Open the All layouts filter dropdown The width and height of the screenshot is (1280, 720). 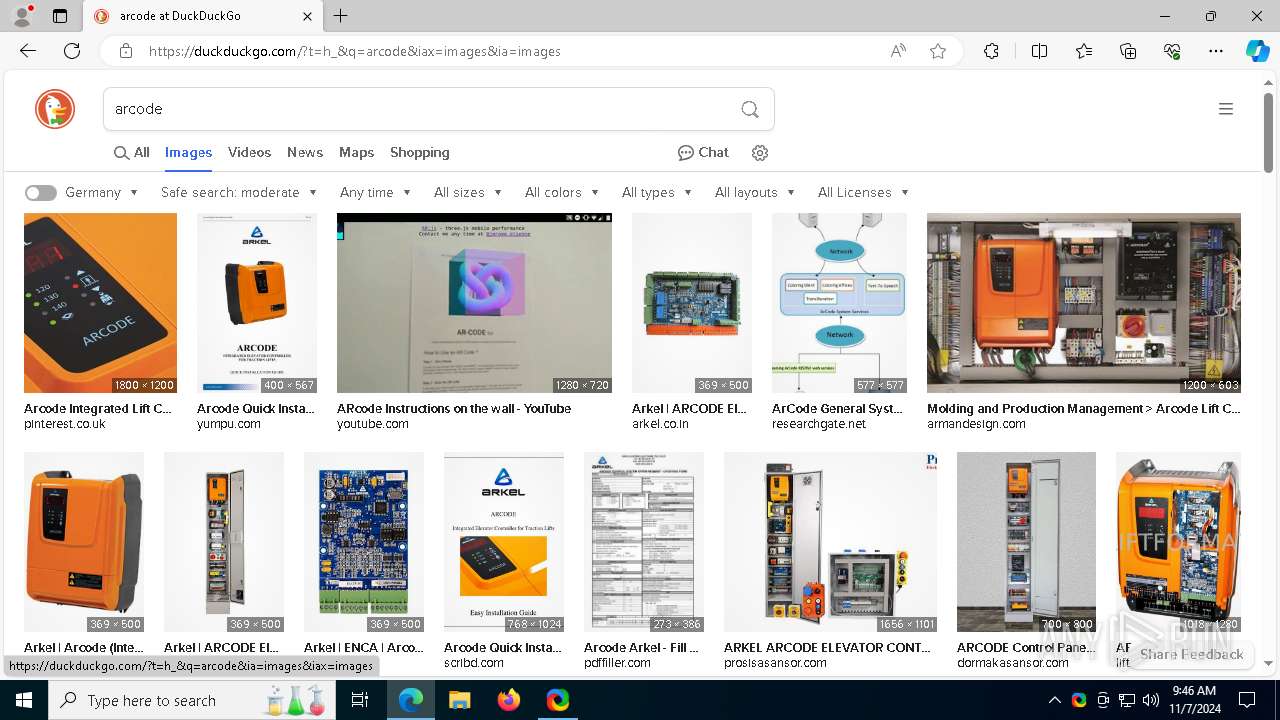pyautogui.click(x=754, y=193)
